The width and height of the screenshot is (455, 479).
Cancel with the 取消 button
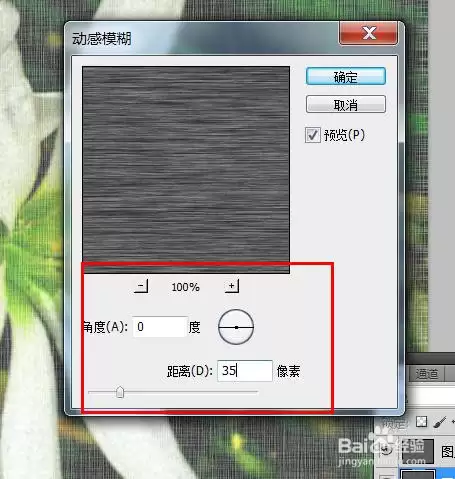[346, 105]
